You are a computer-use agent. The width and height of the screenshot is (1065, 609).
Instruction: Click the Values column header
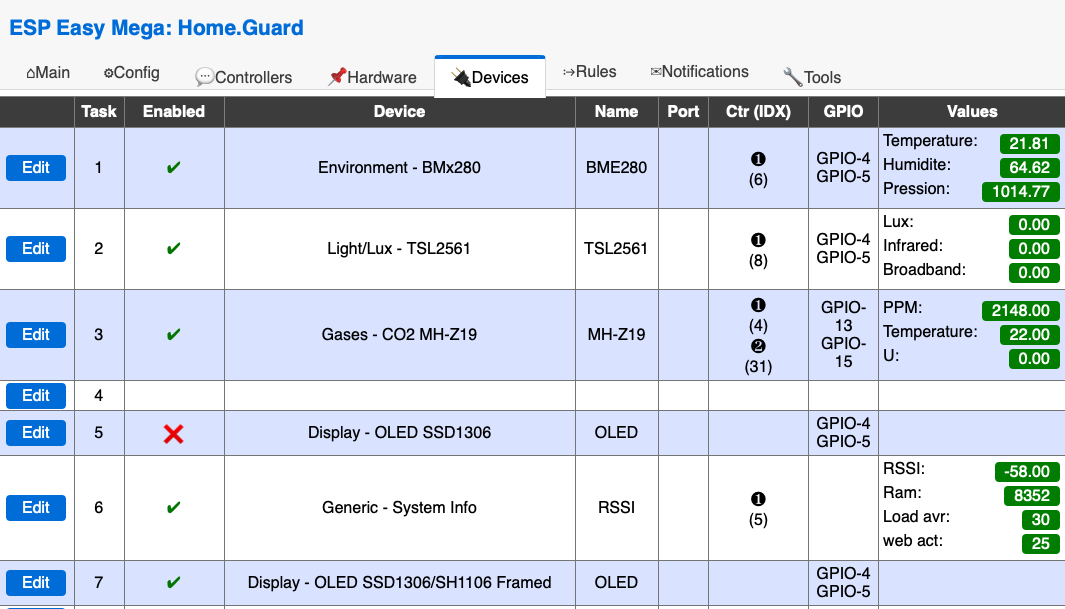971,112
